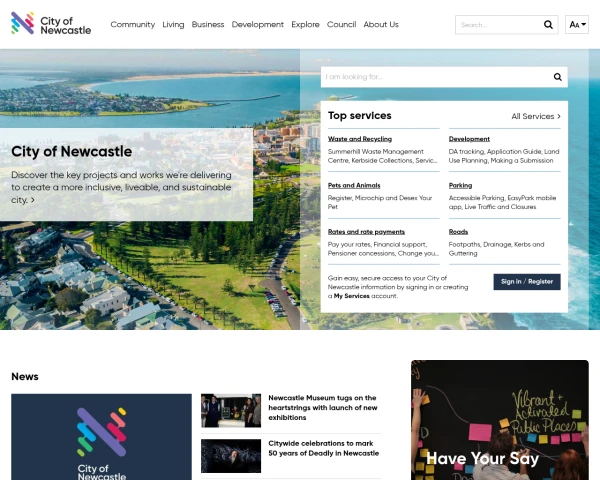Click the News section heading
Image resolution: width=600 pixels, height=480 pixels.
[25, 377]
